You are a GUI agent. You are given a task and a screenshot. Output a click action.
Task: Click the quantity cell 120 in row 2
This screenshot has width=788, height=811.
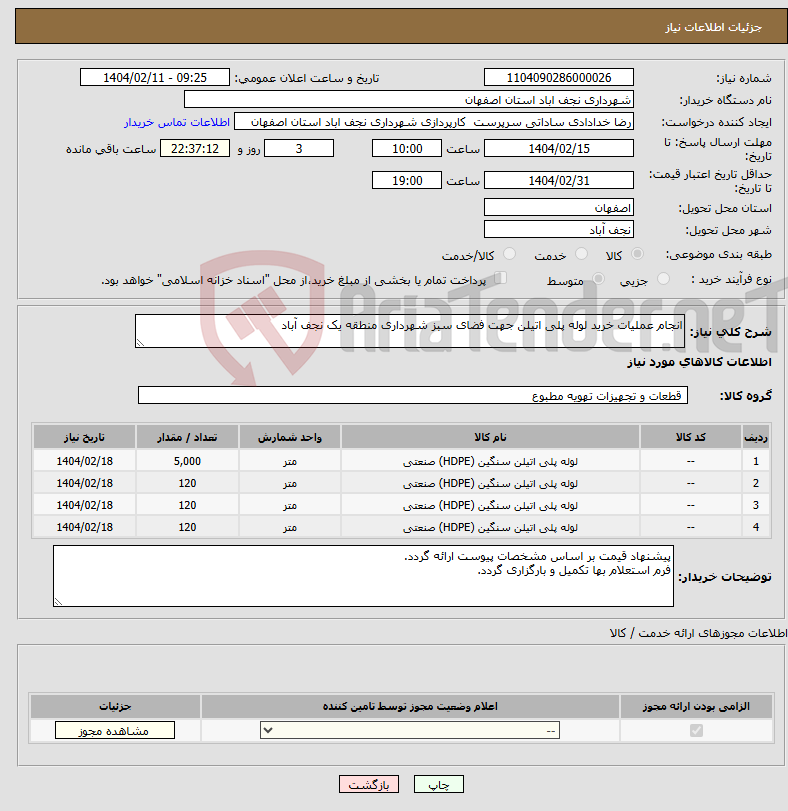[187, 483]
